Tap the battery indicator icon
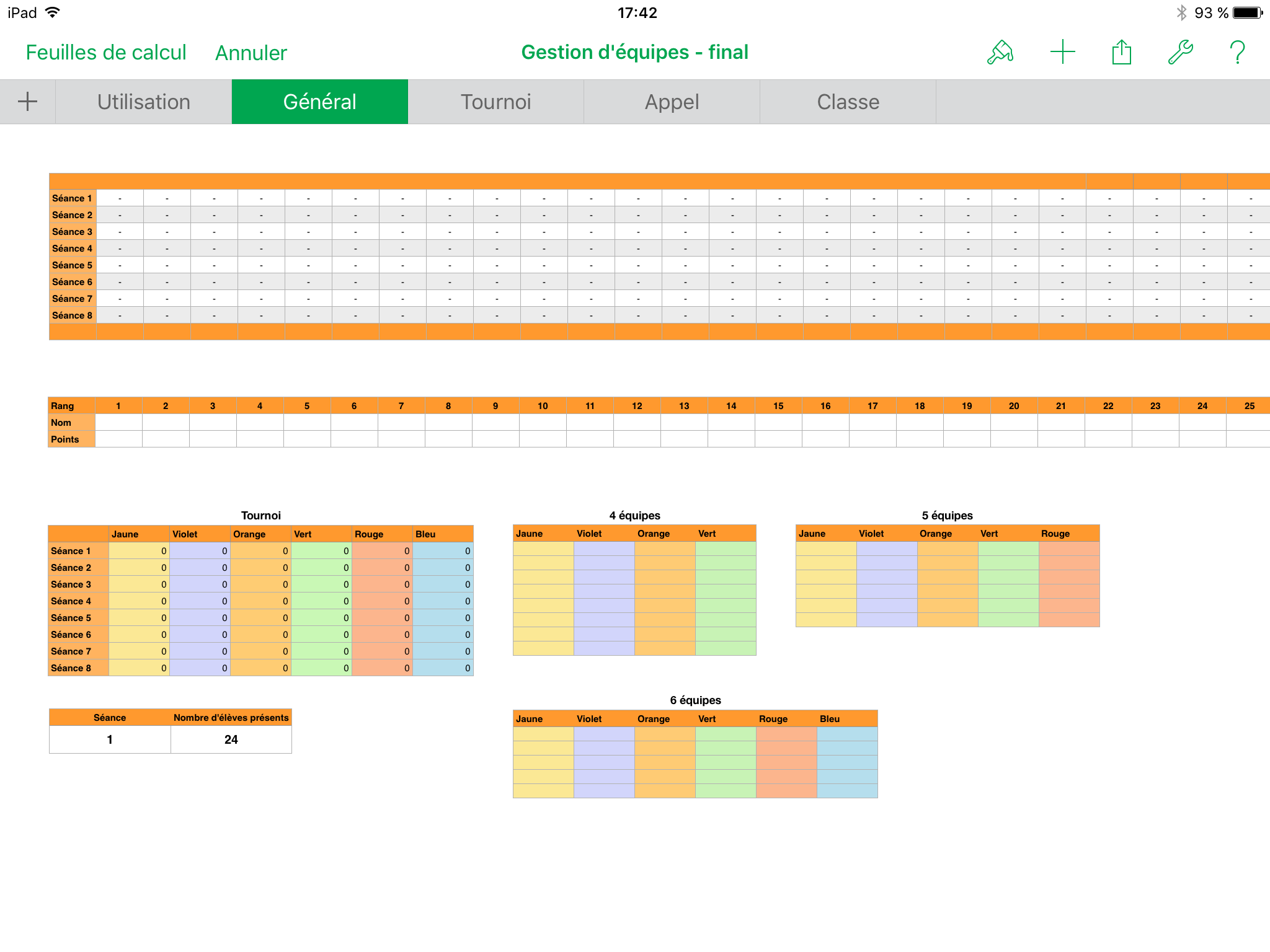Image resolution: width=1270 pixels, height=952 pixels. (x=1248, y=12)
